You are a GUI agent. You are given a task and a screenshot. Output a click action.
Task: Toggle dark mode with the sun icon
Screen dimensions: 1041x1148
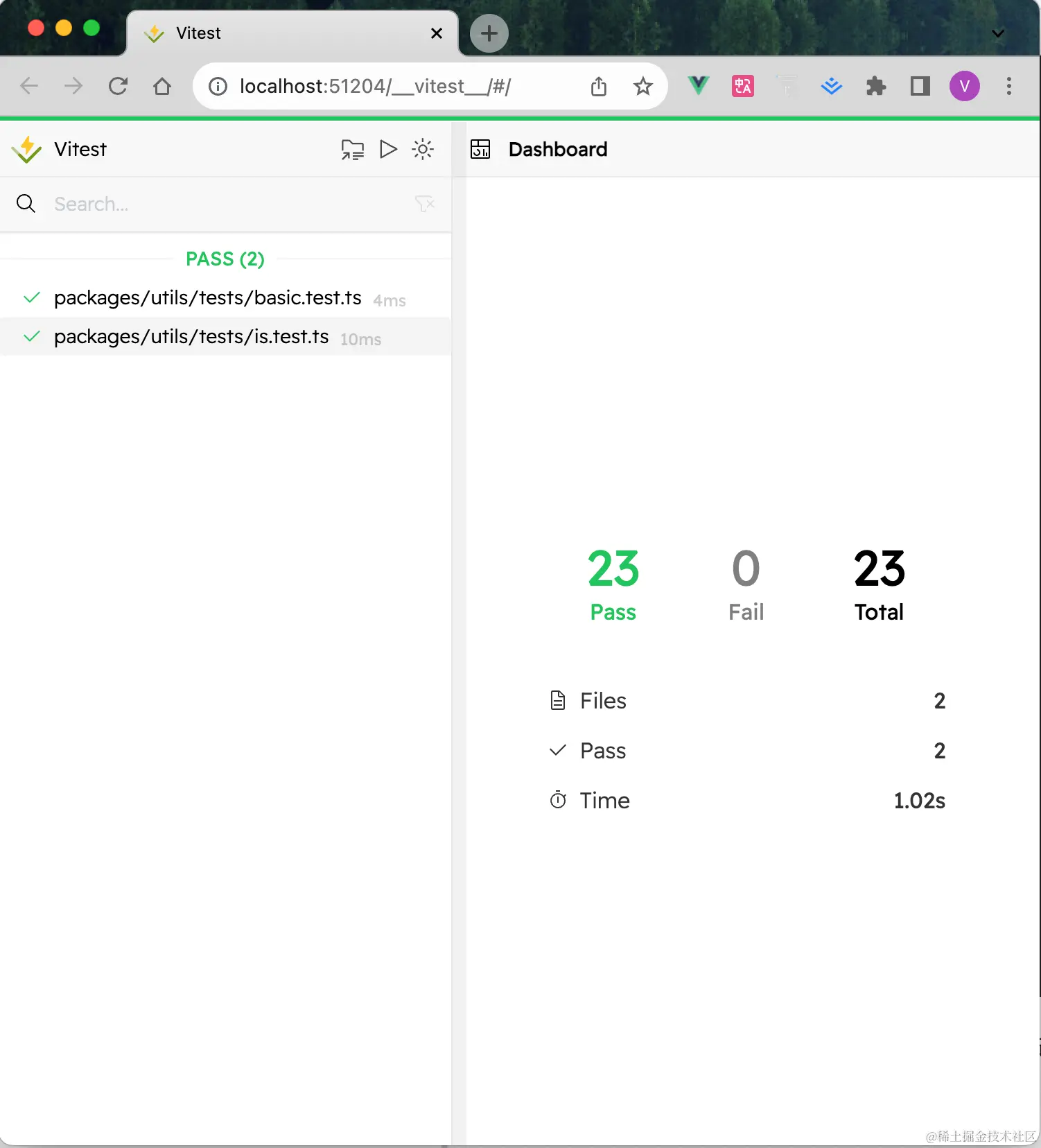tap(423, 149)
